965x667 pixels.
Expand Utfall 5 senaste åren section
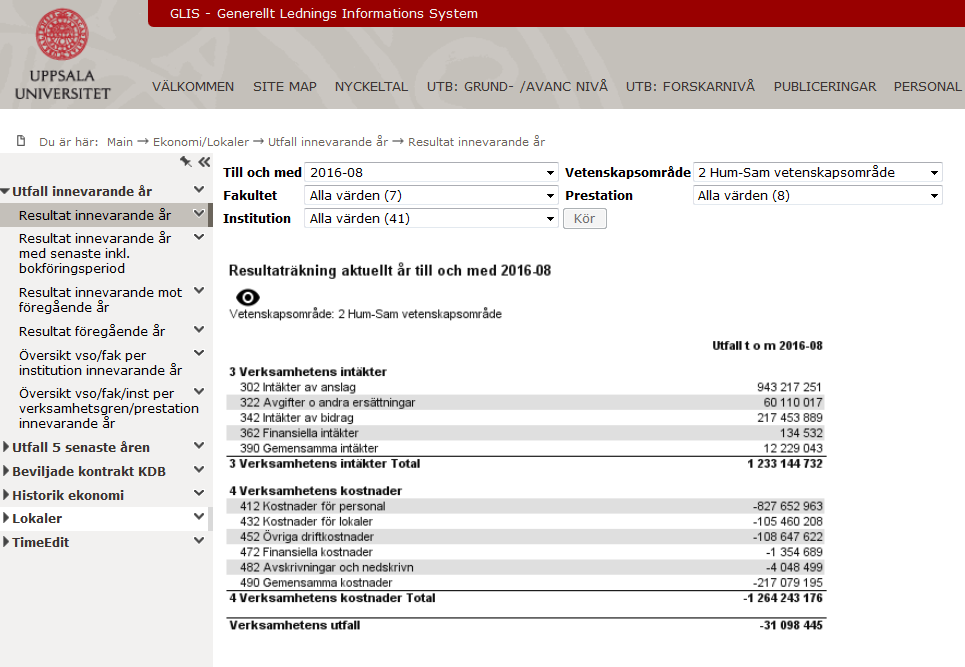[x=6, y=447]
